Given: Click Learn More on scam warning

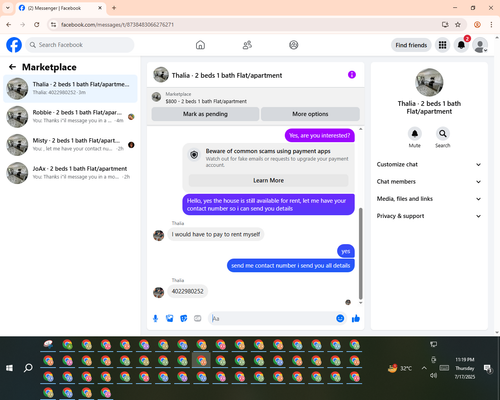Looking at the screenshot, I should coord(268,180).
